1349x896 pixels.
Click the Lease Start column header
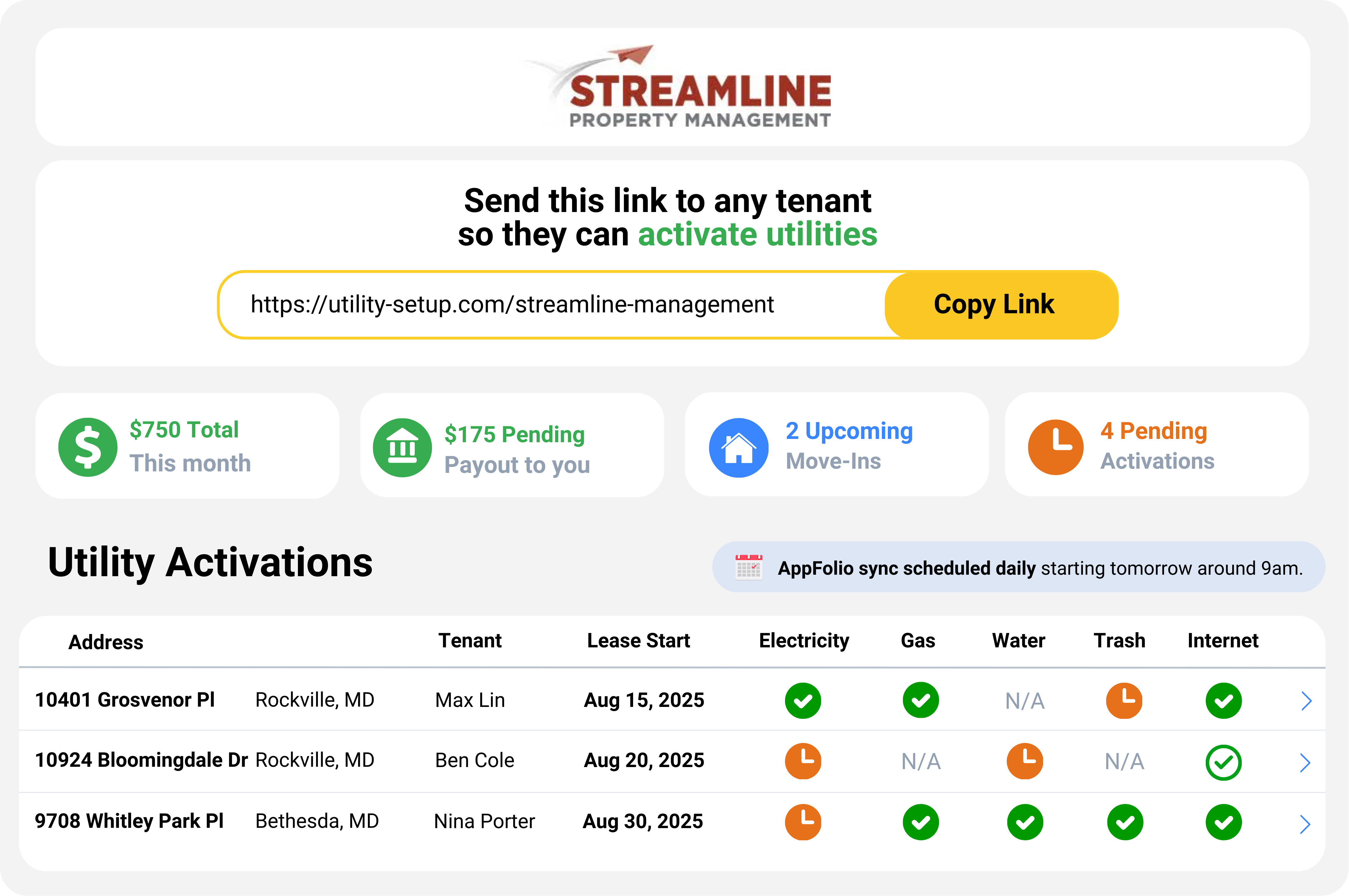[x=638, y=641]
